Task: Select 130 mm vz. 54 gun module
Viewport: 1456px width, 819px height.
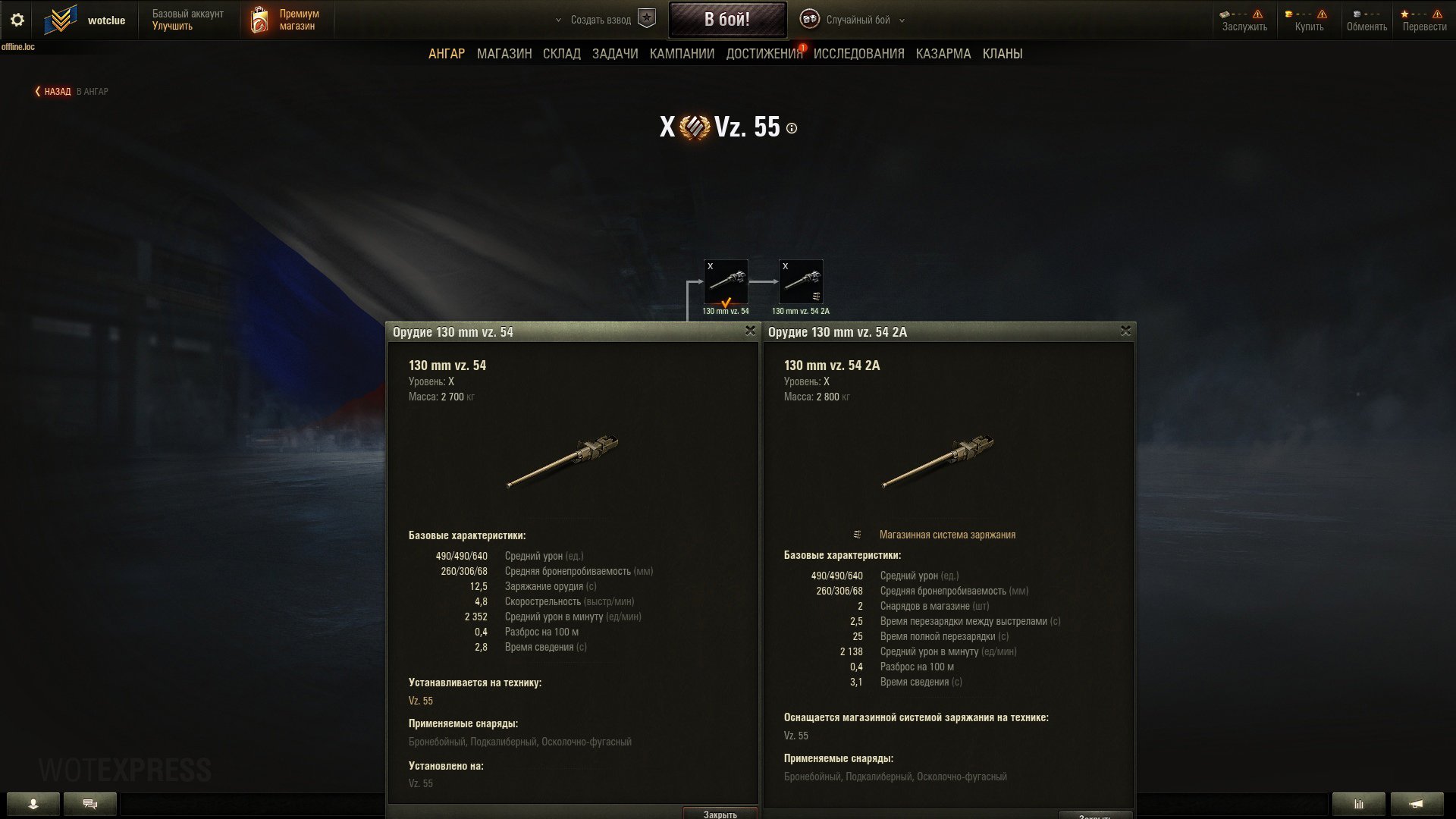Action: (726, 282)
